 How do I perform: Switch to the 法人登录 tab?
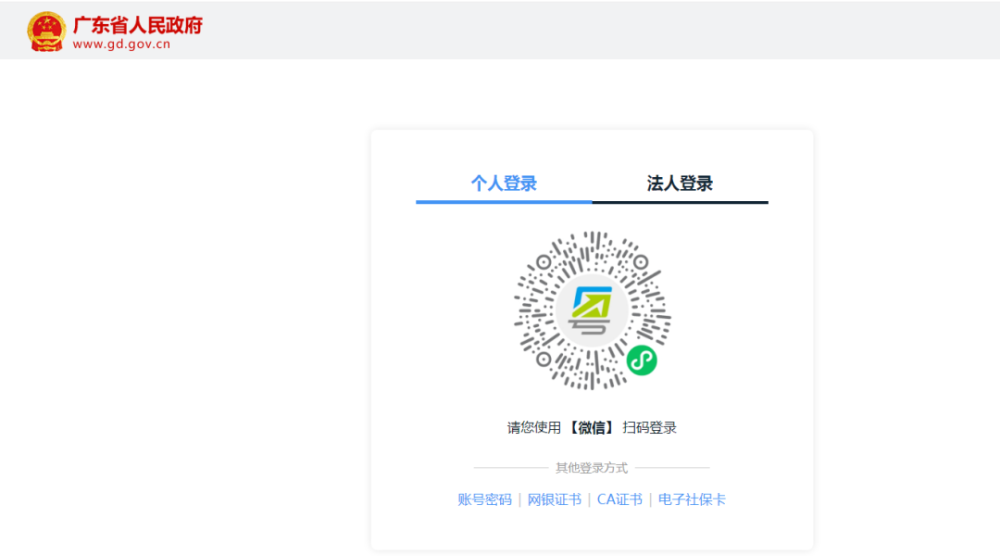[x=680, y=184]
